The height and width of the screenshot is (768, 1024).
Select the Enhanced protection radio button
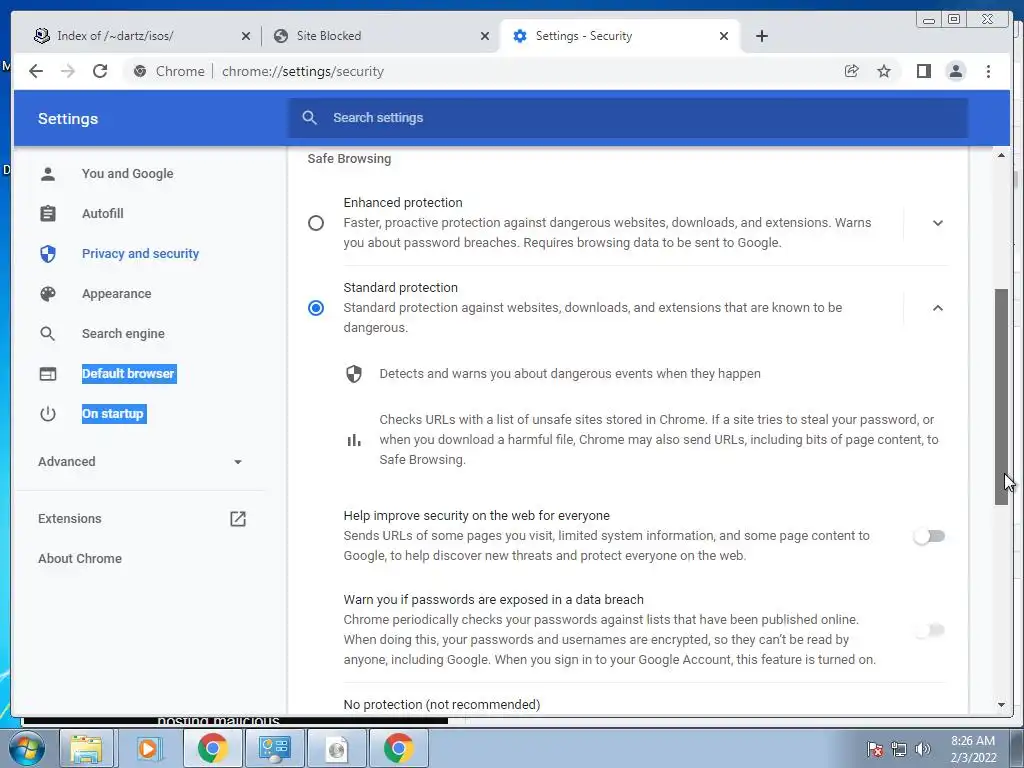(x=316, y=223)
